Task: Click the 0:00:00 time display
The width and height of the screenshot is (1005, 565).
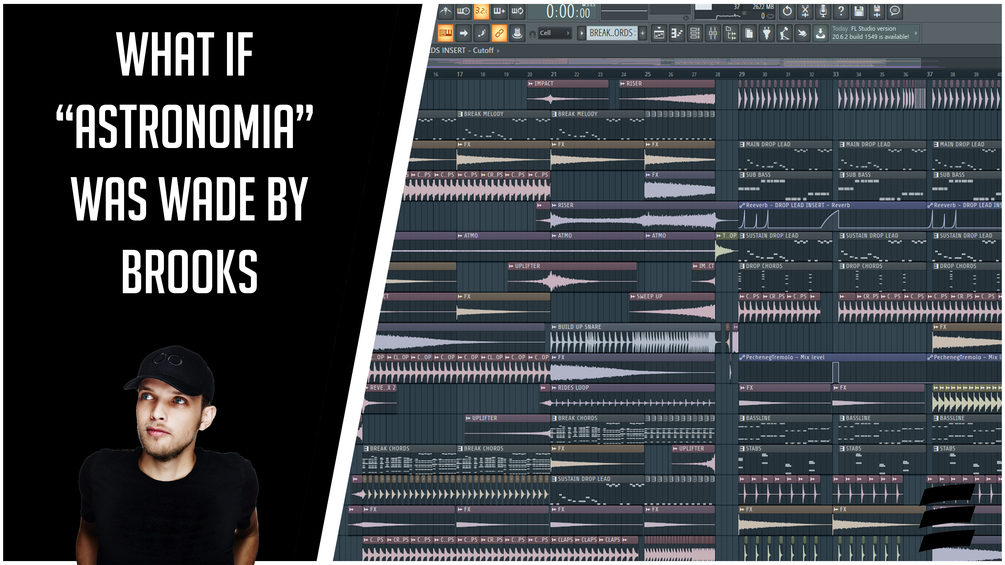Action: (568, 12)
